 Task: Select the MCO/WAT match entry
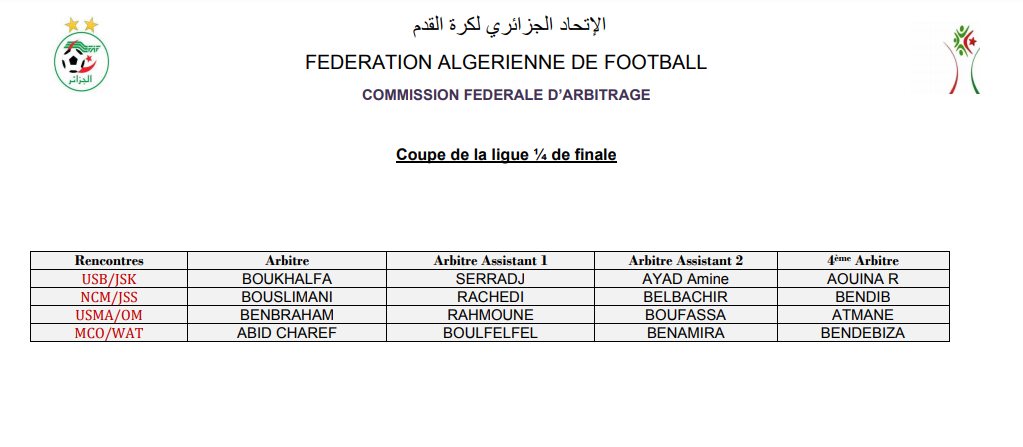pos(109,333)
